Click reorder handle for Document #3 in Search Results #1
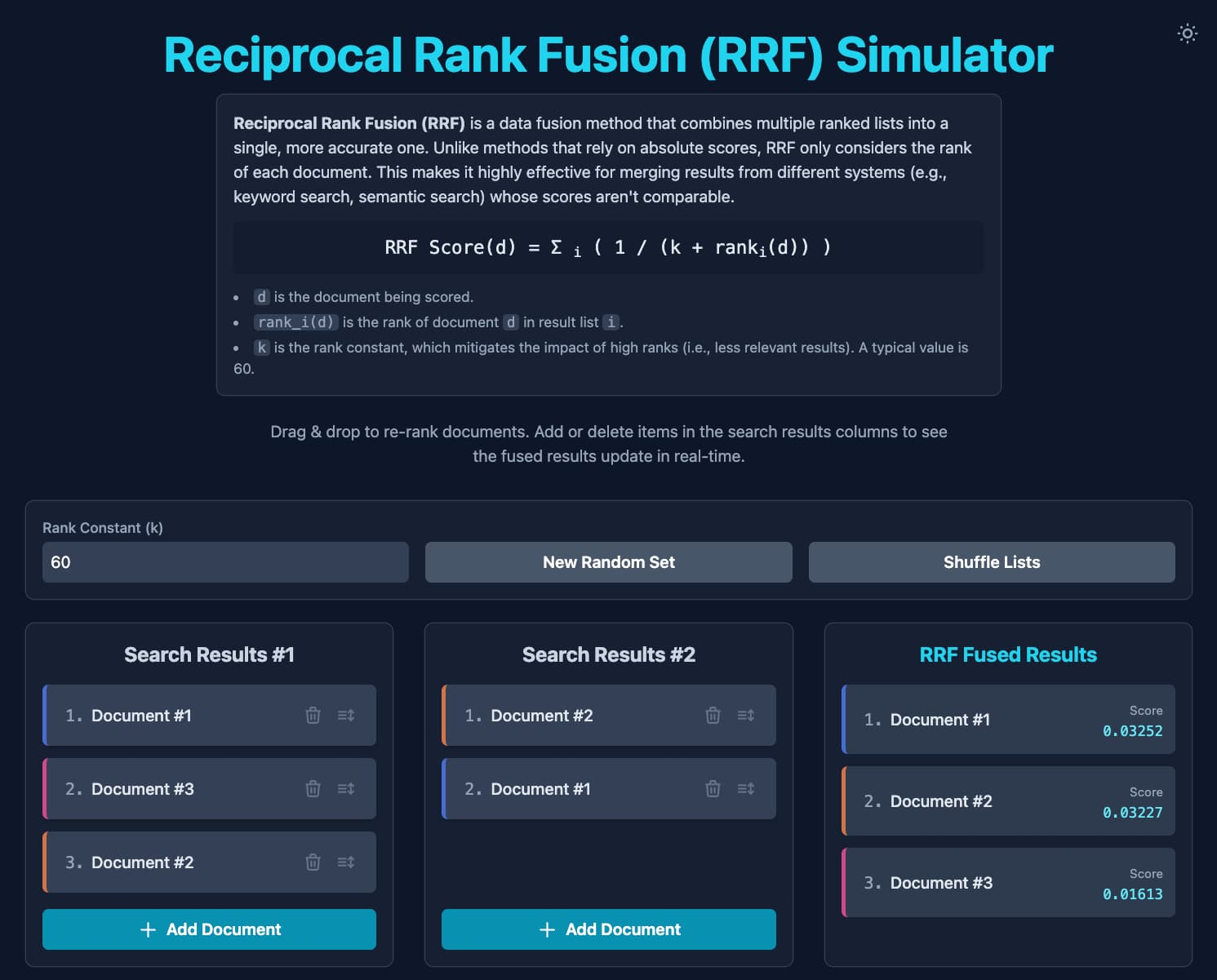 click(x=346, y=789)
